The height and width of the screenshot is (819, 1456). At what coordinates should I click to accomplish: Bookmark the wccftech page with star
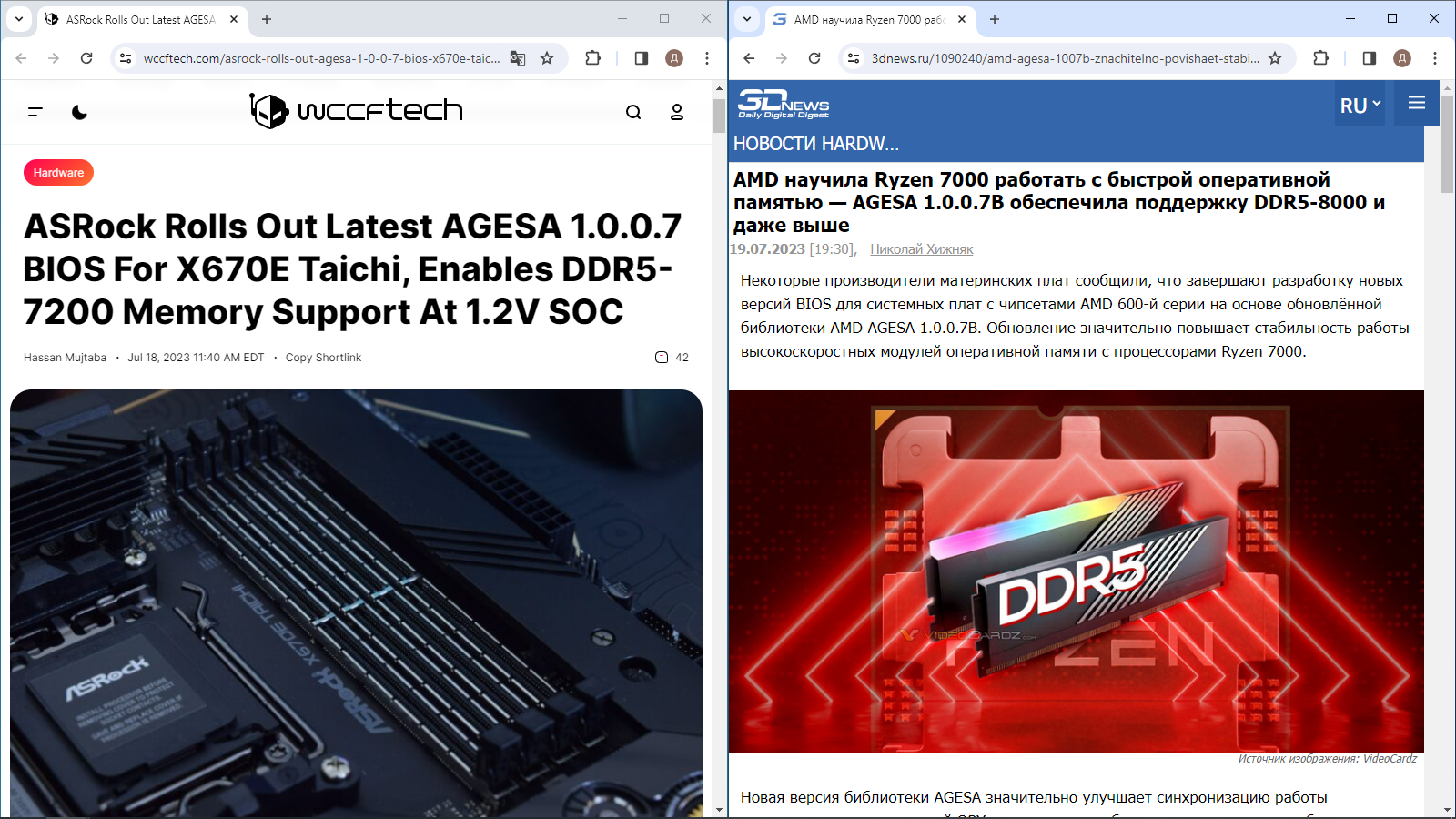pos(547,58)
